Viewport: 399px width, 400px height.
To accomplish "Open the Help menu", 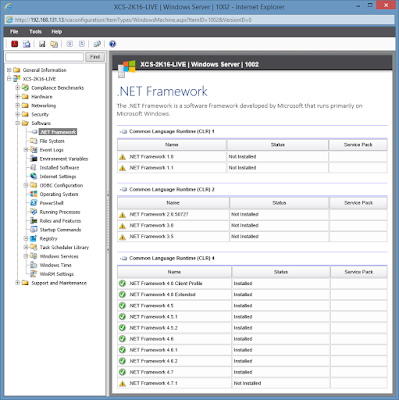I will point(57,32).
